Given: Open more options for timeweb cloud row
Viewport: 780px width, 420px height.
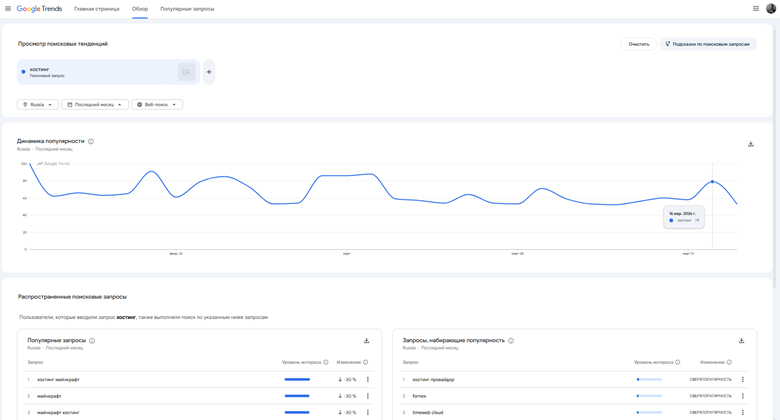Looking at the screenshot, I should (743, 413).
